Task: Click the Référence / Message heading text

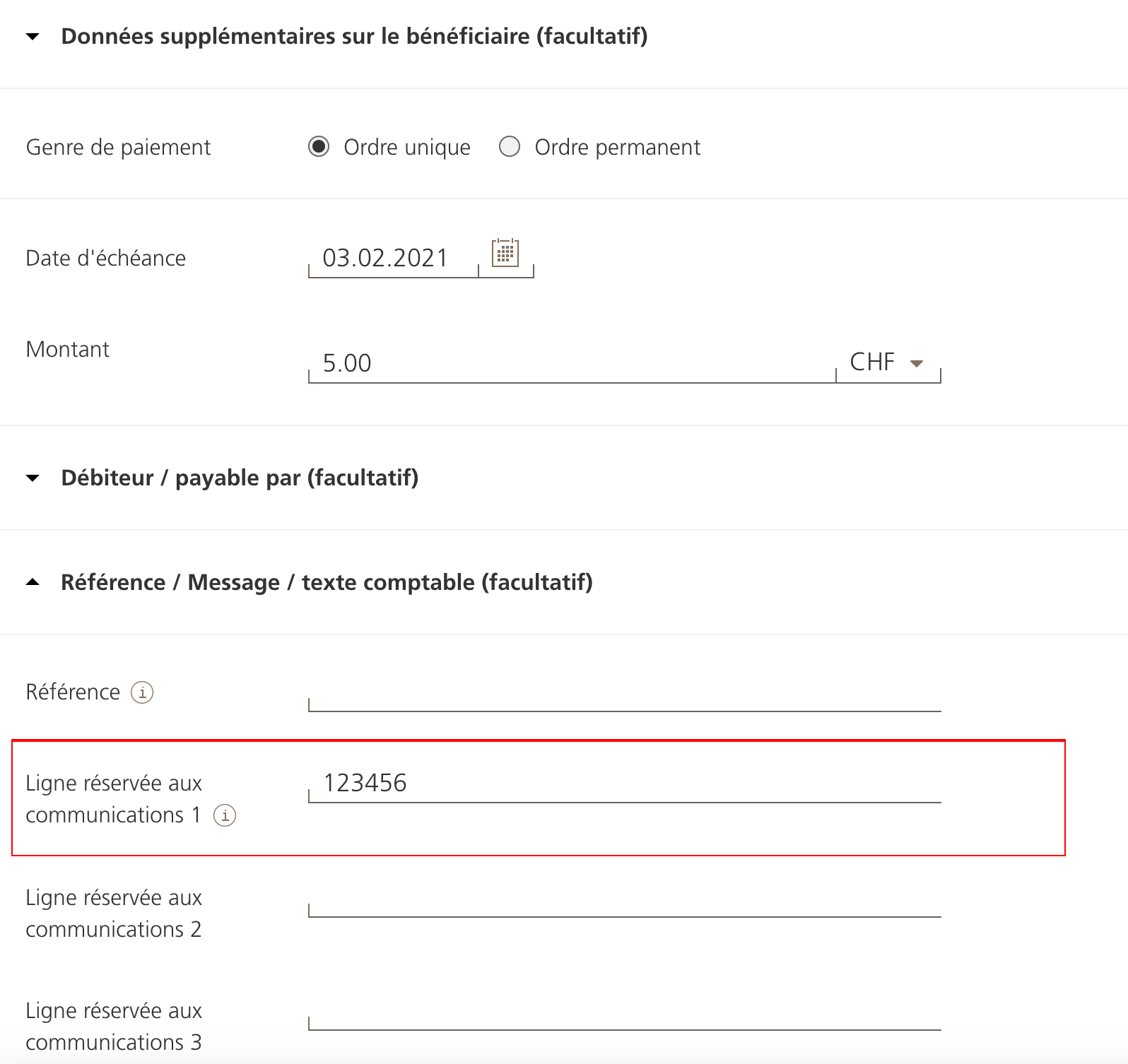Action: [x=327, y=583]
